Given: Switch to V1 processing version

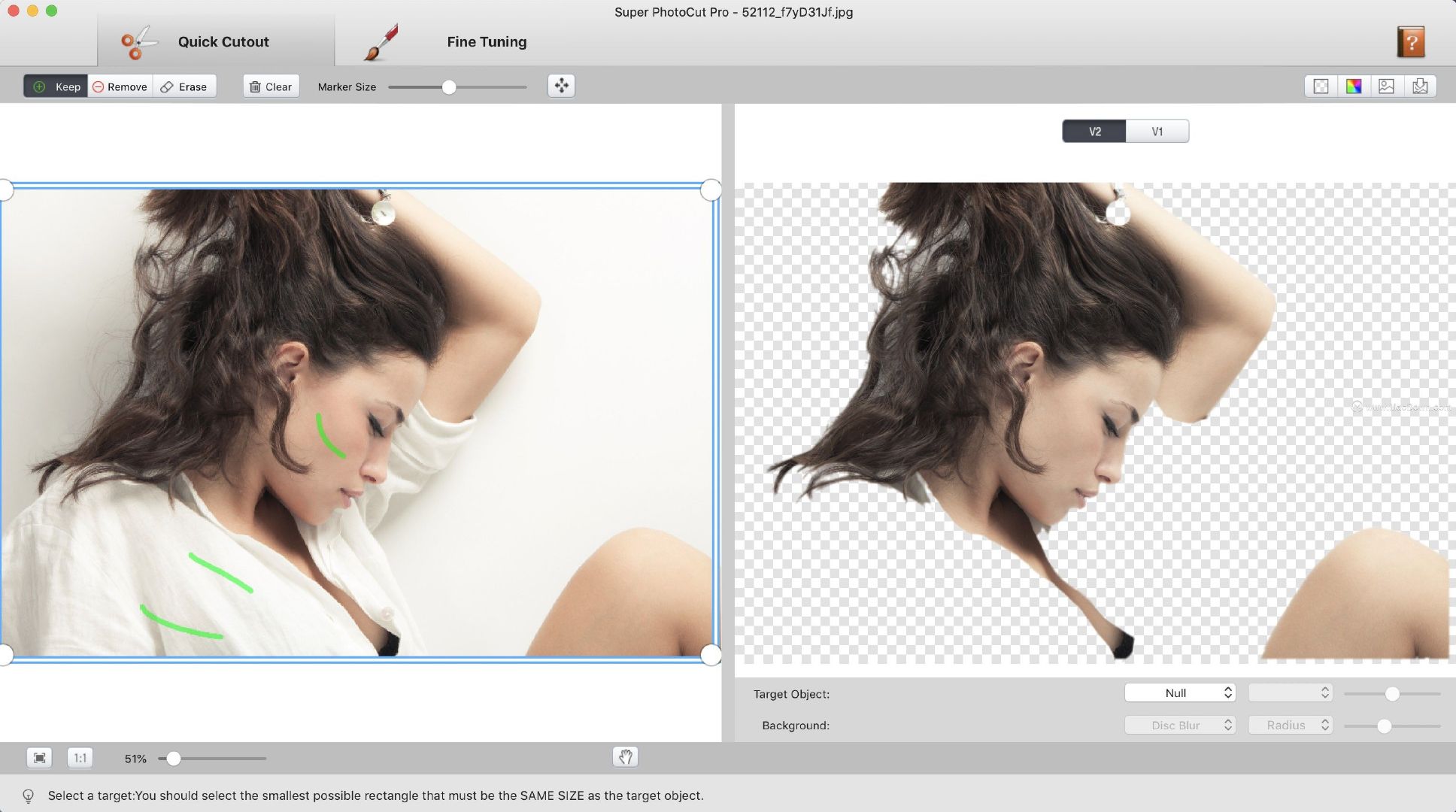Looking at the screenshot, I should click(1156, 131).
